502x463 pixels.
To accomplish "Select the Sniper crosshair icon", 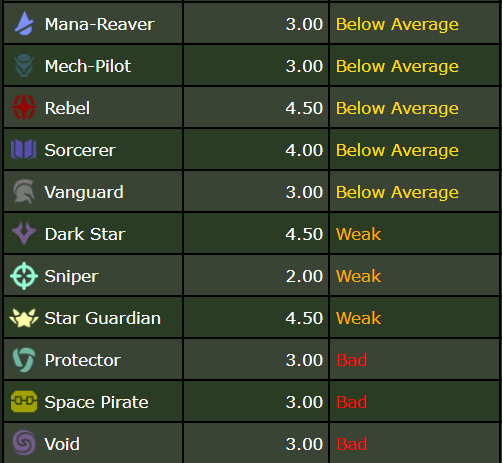I will click(x=24, y=276).
